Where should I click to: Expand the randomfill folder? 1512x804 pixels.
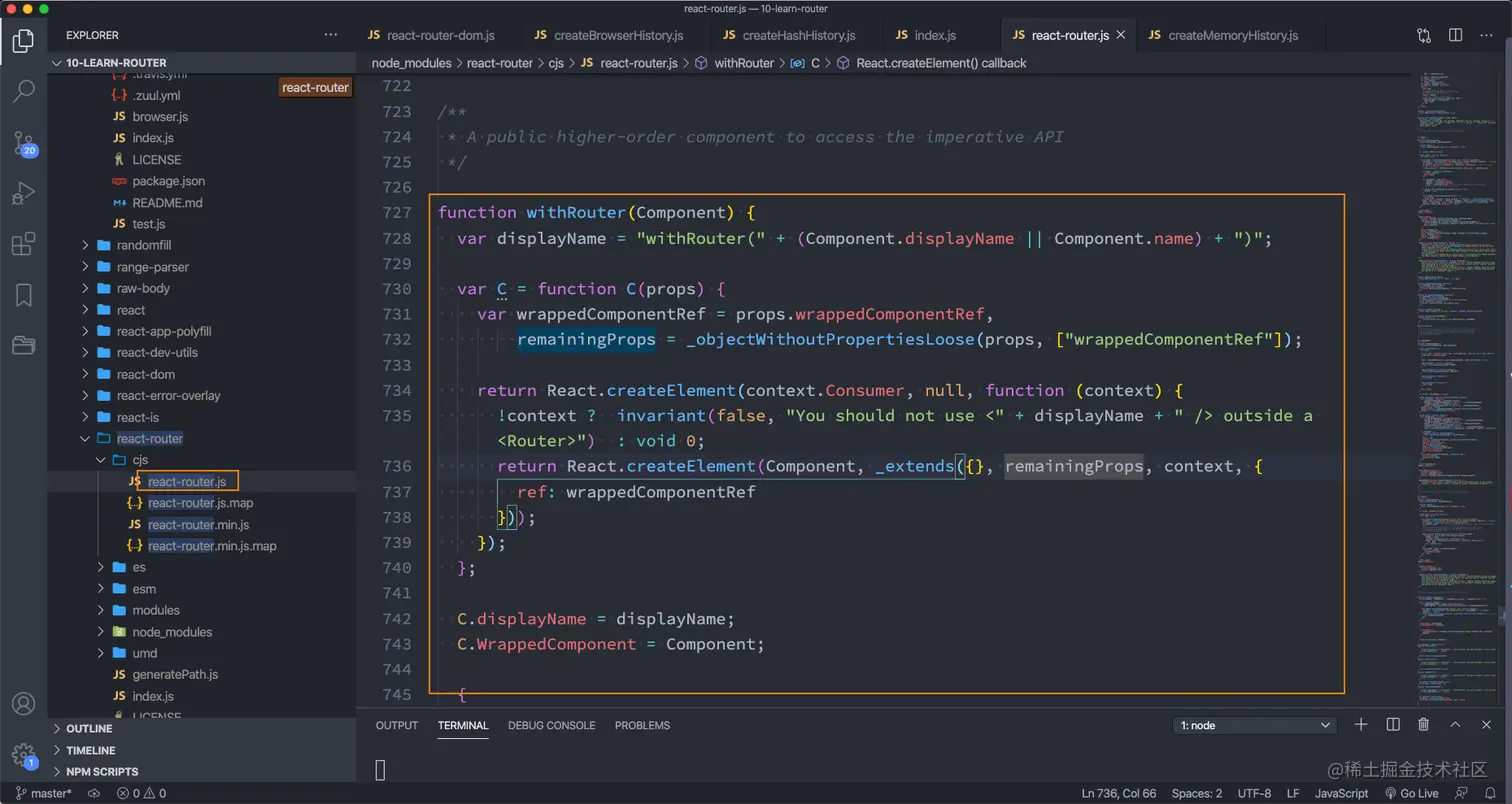point(201,245)
